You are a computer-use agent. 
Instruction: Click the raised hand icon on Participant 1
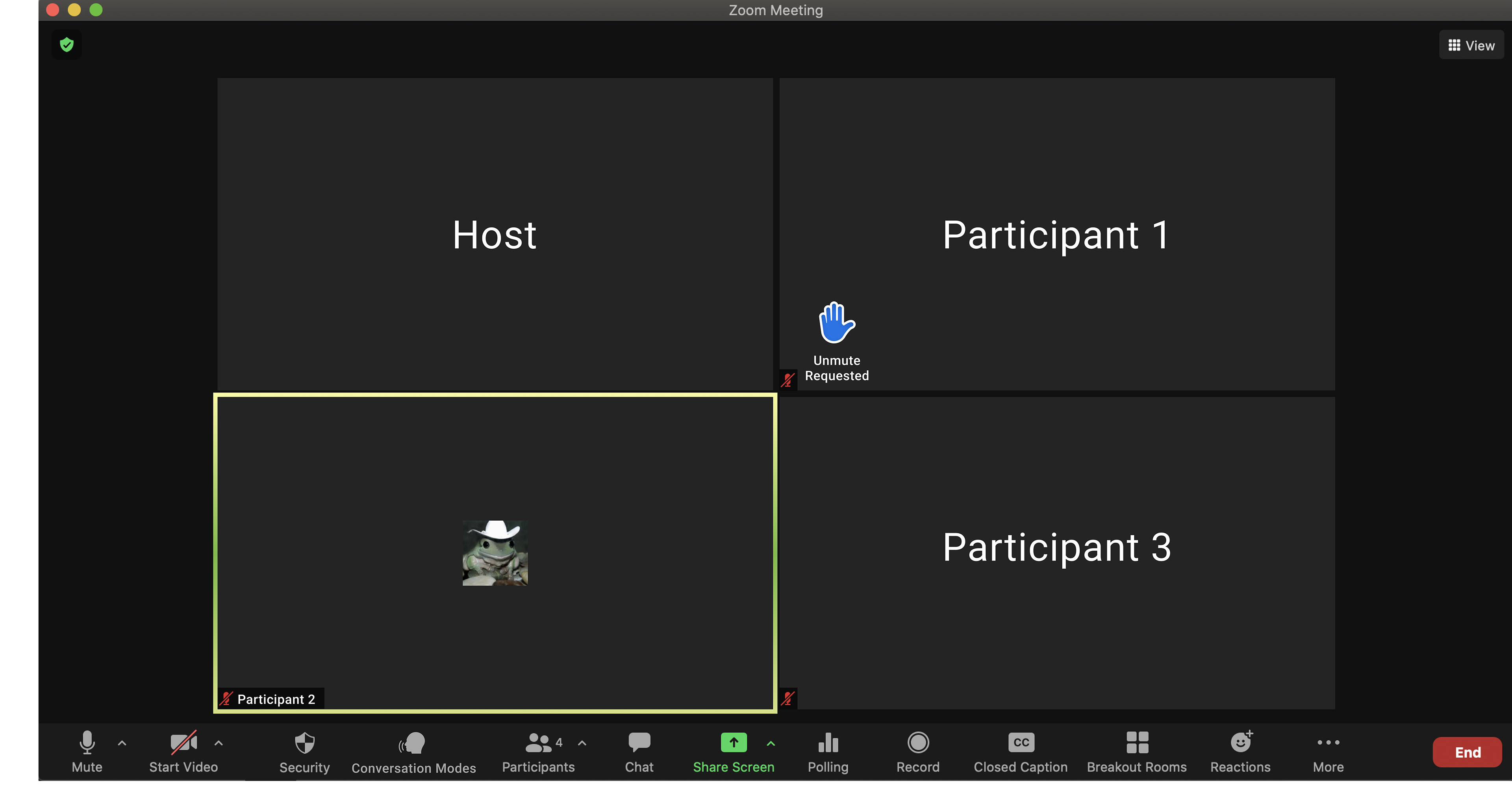click(837, 323)
